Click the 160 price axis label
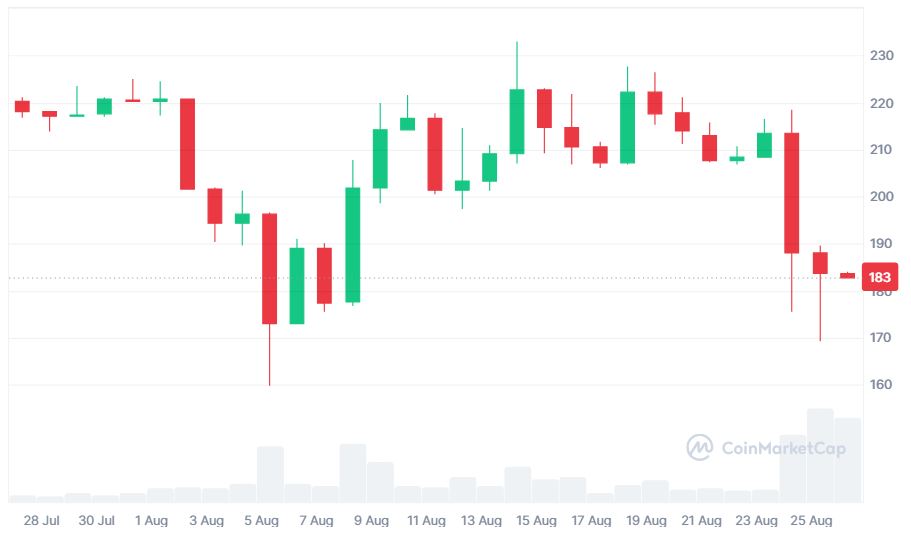The image size is (911, 539). click(880, 385)
